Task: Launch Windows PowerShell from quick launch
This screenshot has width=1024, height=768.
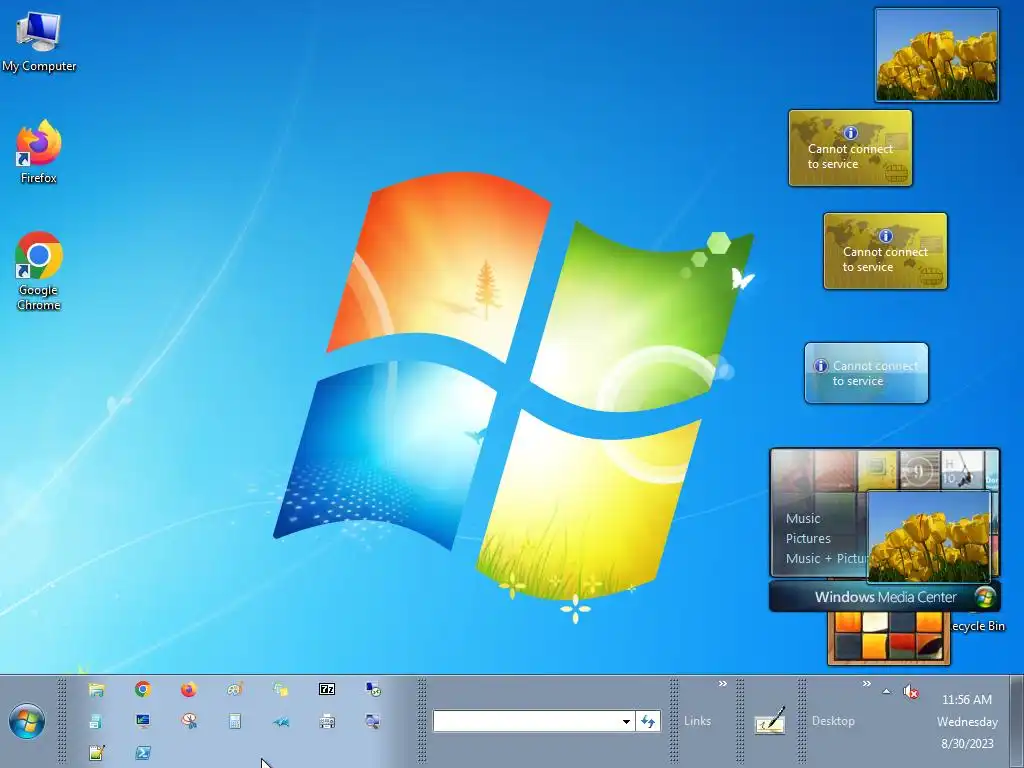Action: point(143,753)
